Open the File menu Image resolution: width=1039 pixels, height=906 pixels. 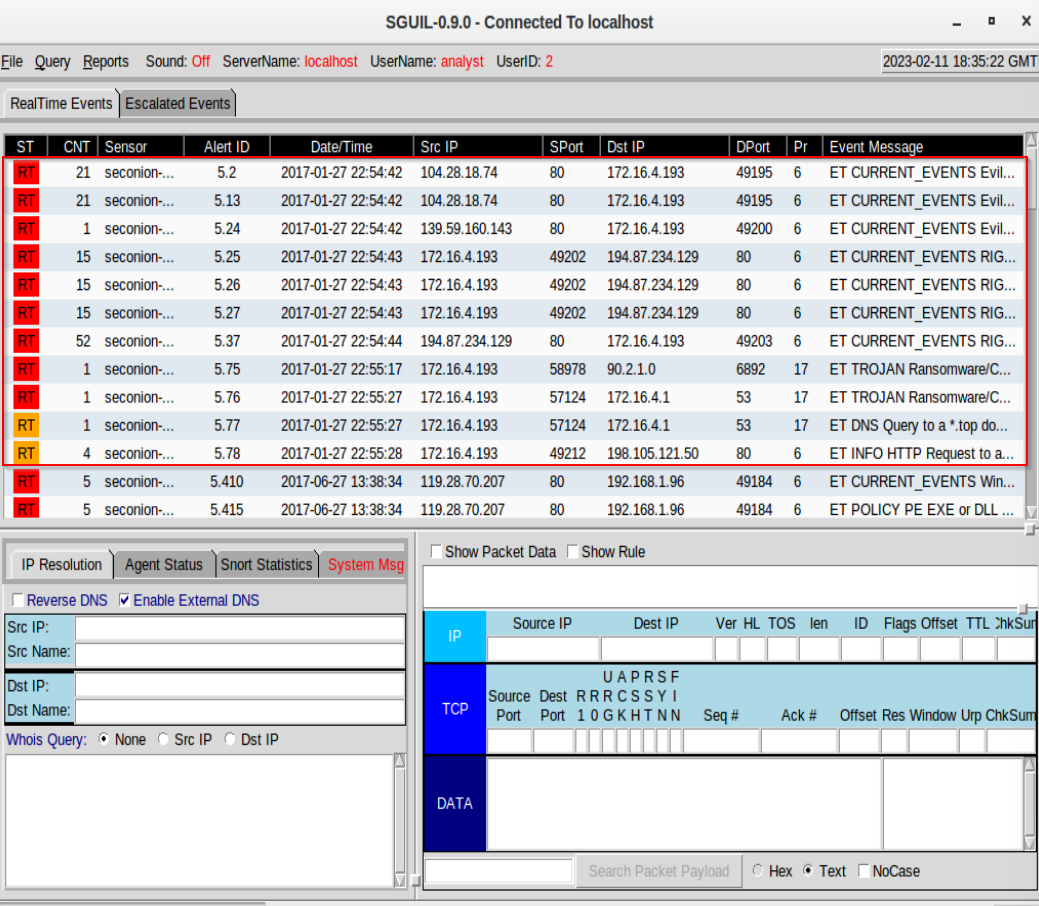[x=12, y=61]
